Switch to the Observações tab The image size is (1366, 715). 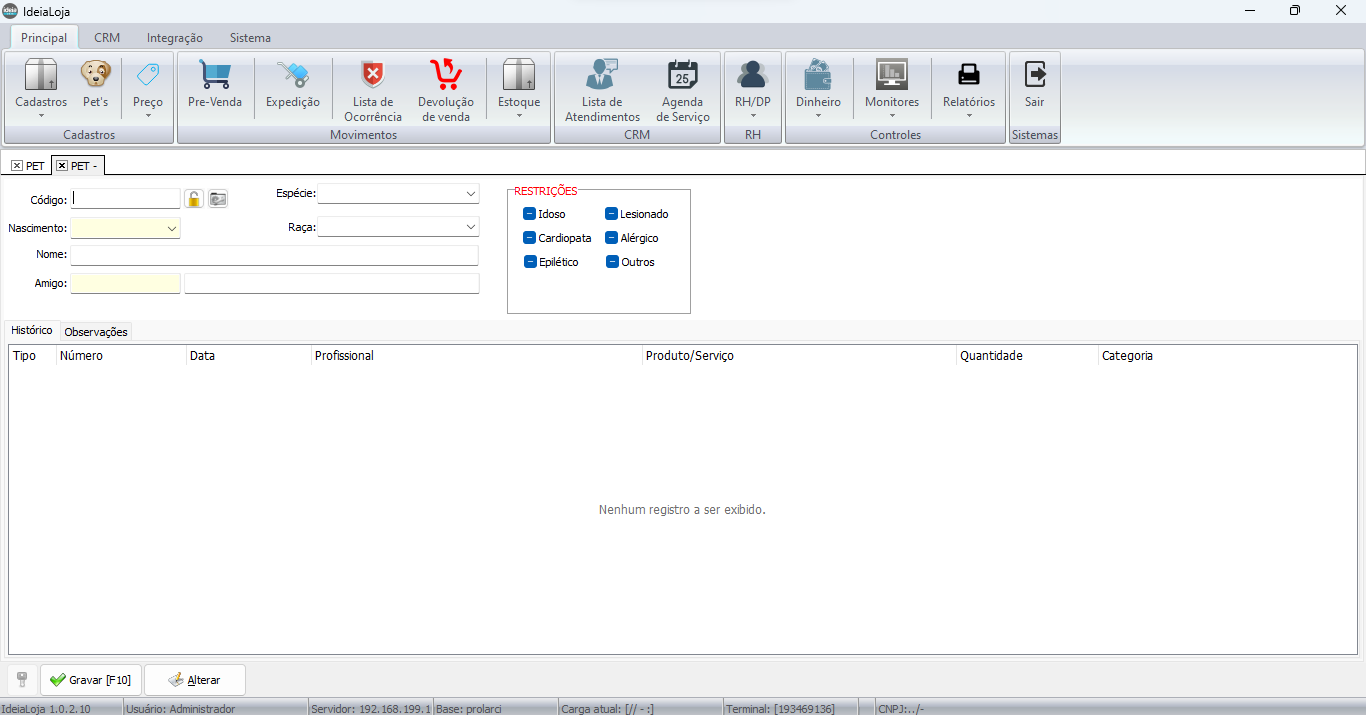(x=96, y=332)
